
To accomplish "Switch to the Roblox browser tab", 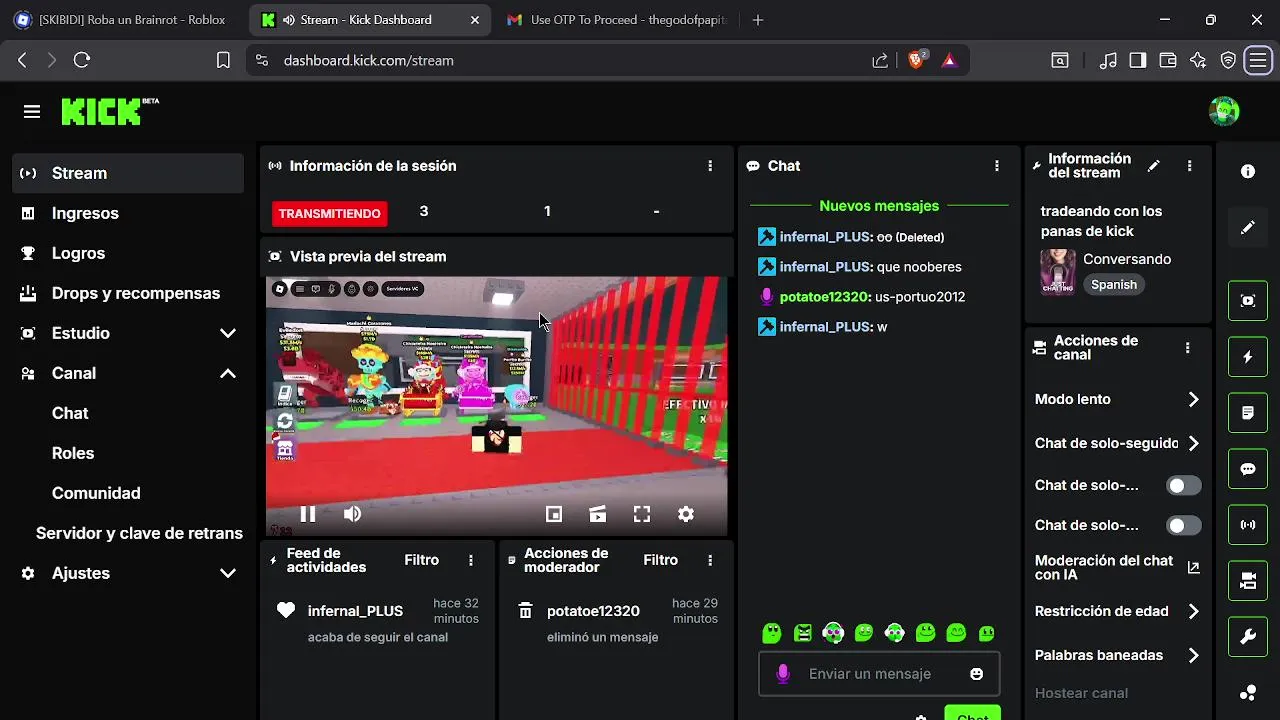I will click(120, 20).
